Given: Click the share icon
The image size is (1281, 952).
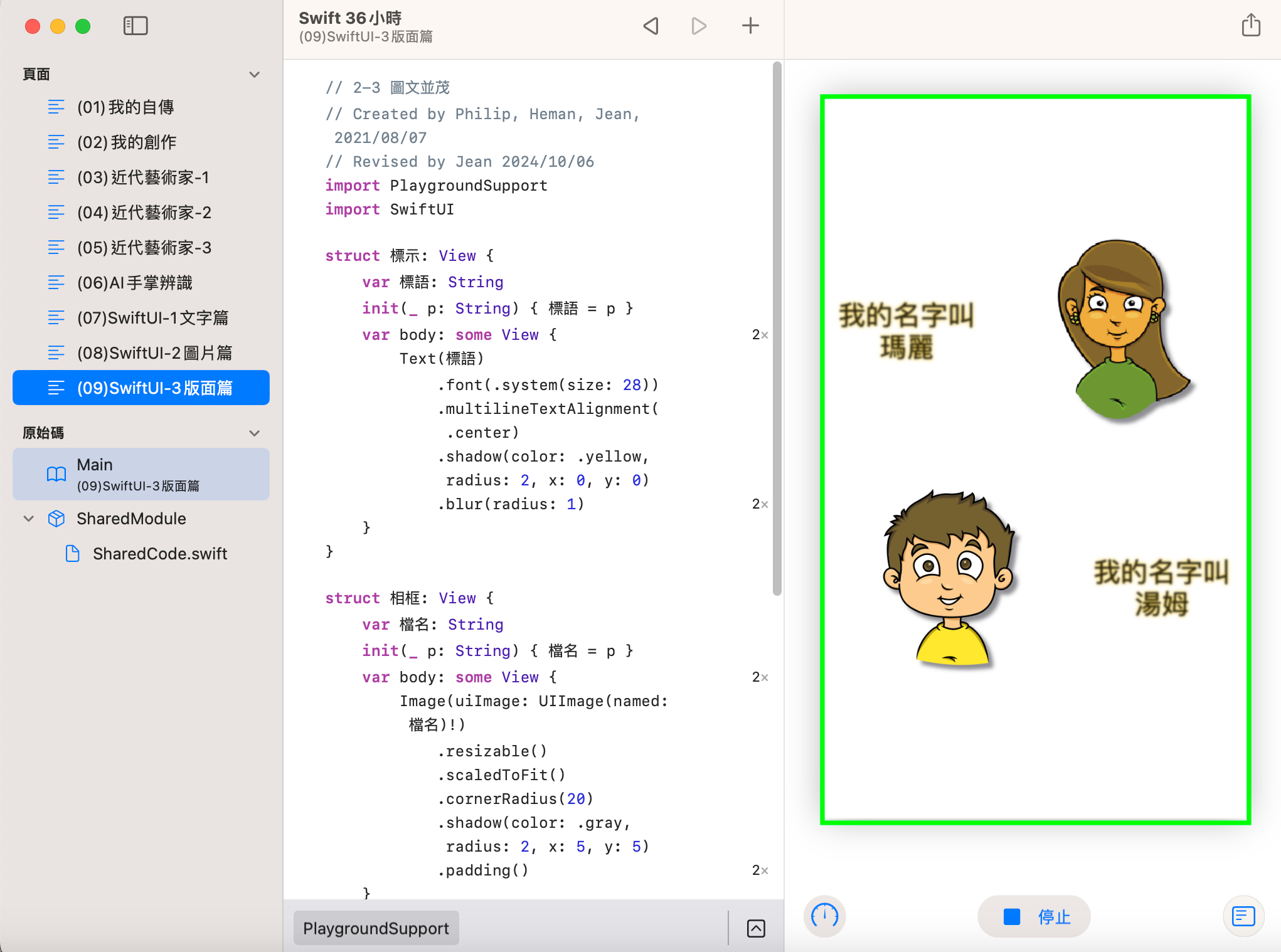Looking at the screenshot, I should click(x=1251, y=26).
